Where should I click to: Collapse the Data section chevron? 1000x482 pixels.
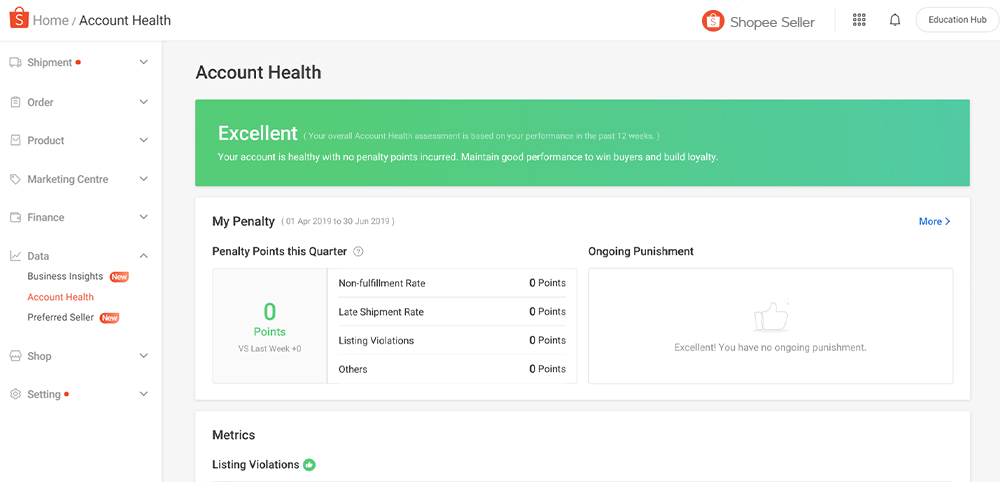(x=143, y=256)
